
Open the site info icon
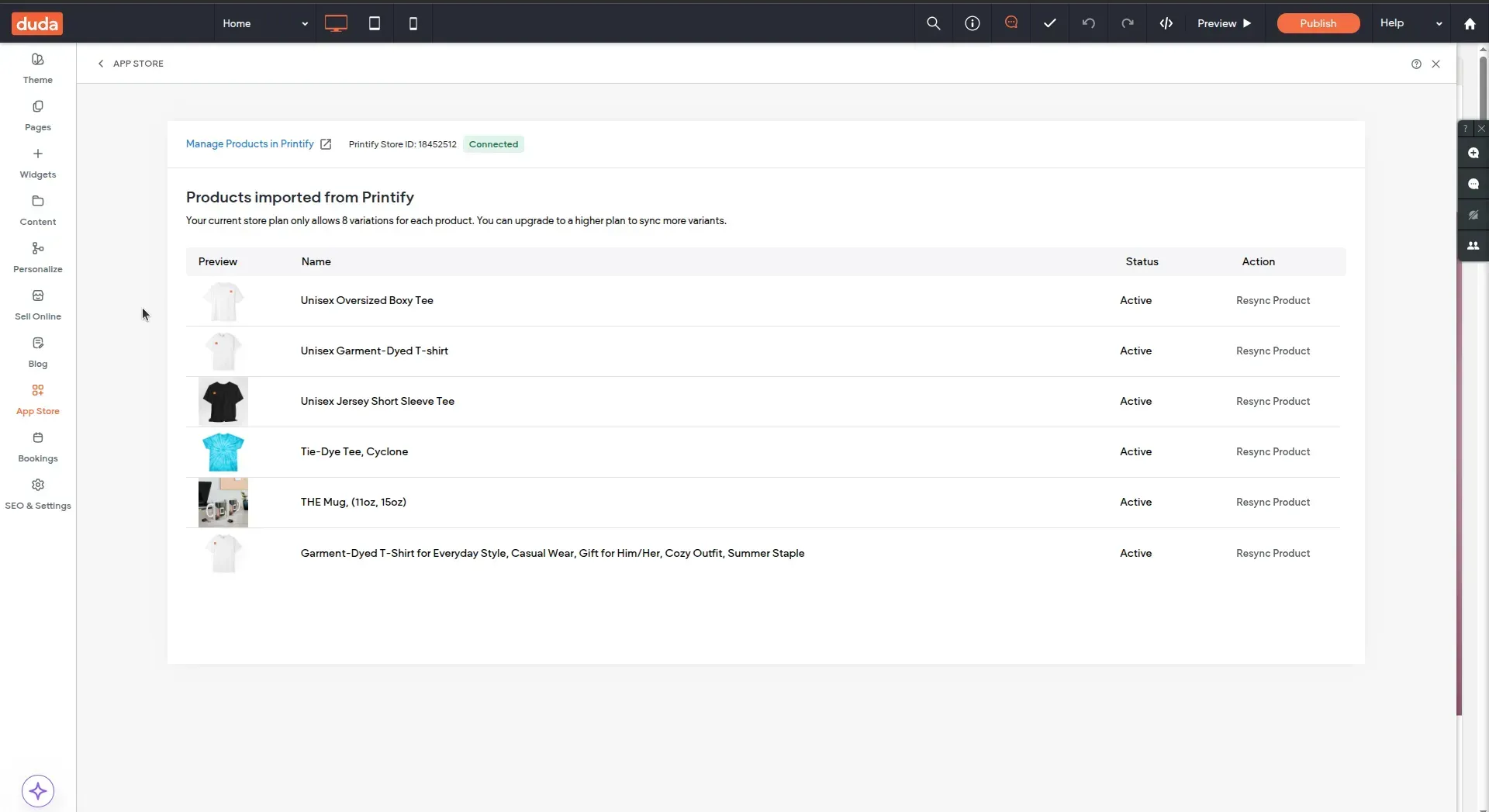(973, 23)
